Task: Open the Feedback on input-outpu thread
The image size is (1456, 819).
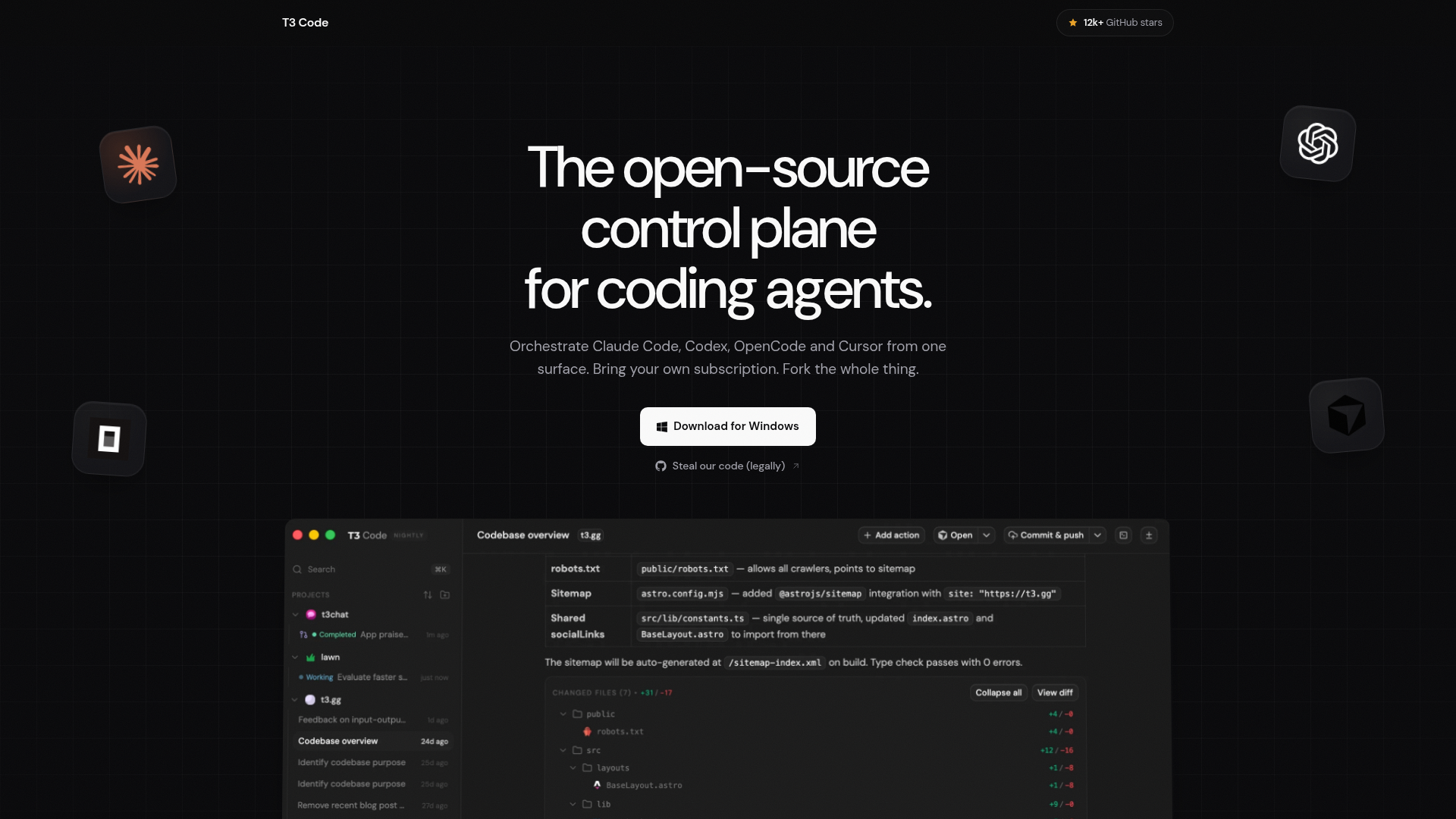Action: tap(373, 720)
